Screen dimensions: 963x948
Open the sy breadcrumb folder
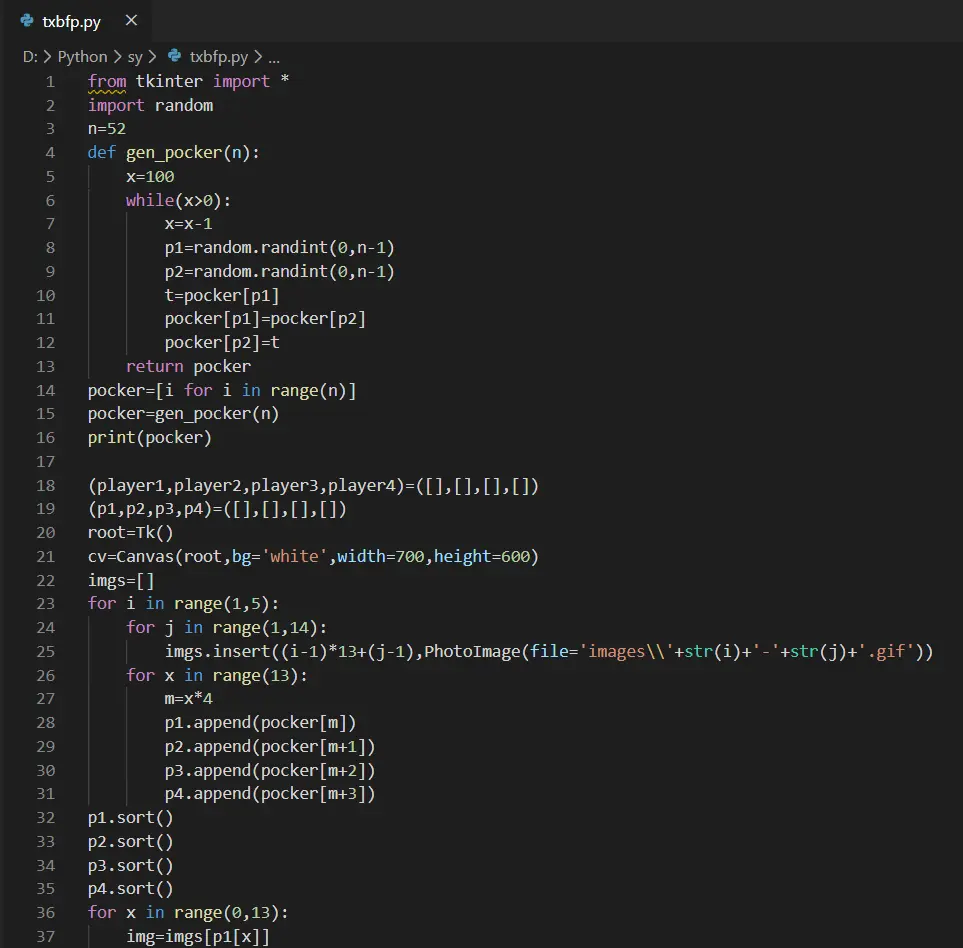(135, 57)
